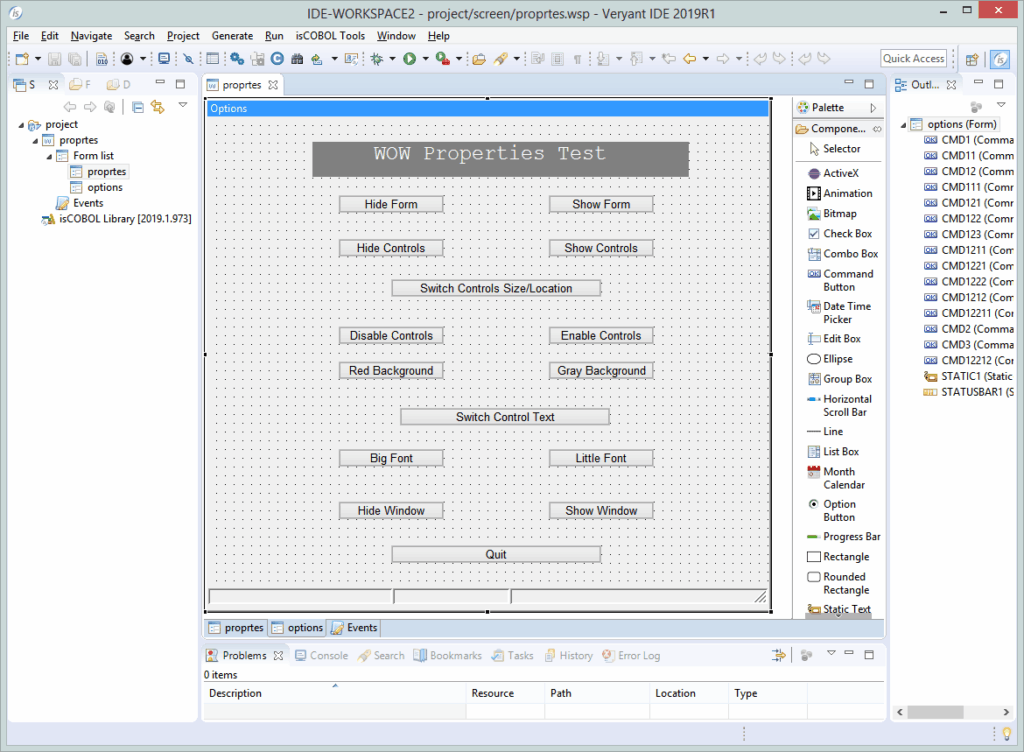Switch to the Console tab
The width and height of the screenshot is (1024, 752).
321,655
